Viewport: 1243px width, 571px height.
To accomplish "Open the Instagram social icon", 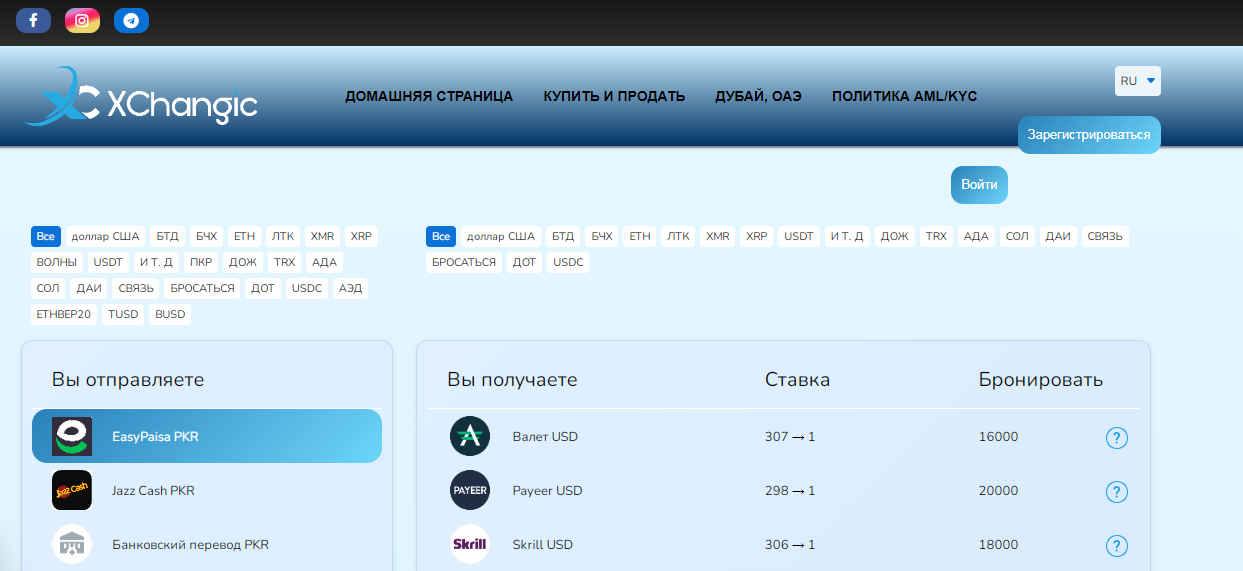I will pyautogui.click(x=82, y=20).
